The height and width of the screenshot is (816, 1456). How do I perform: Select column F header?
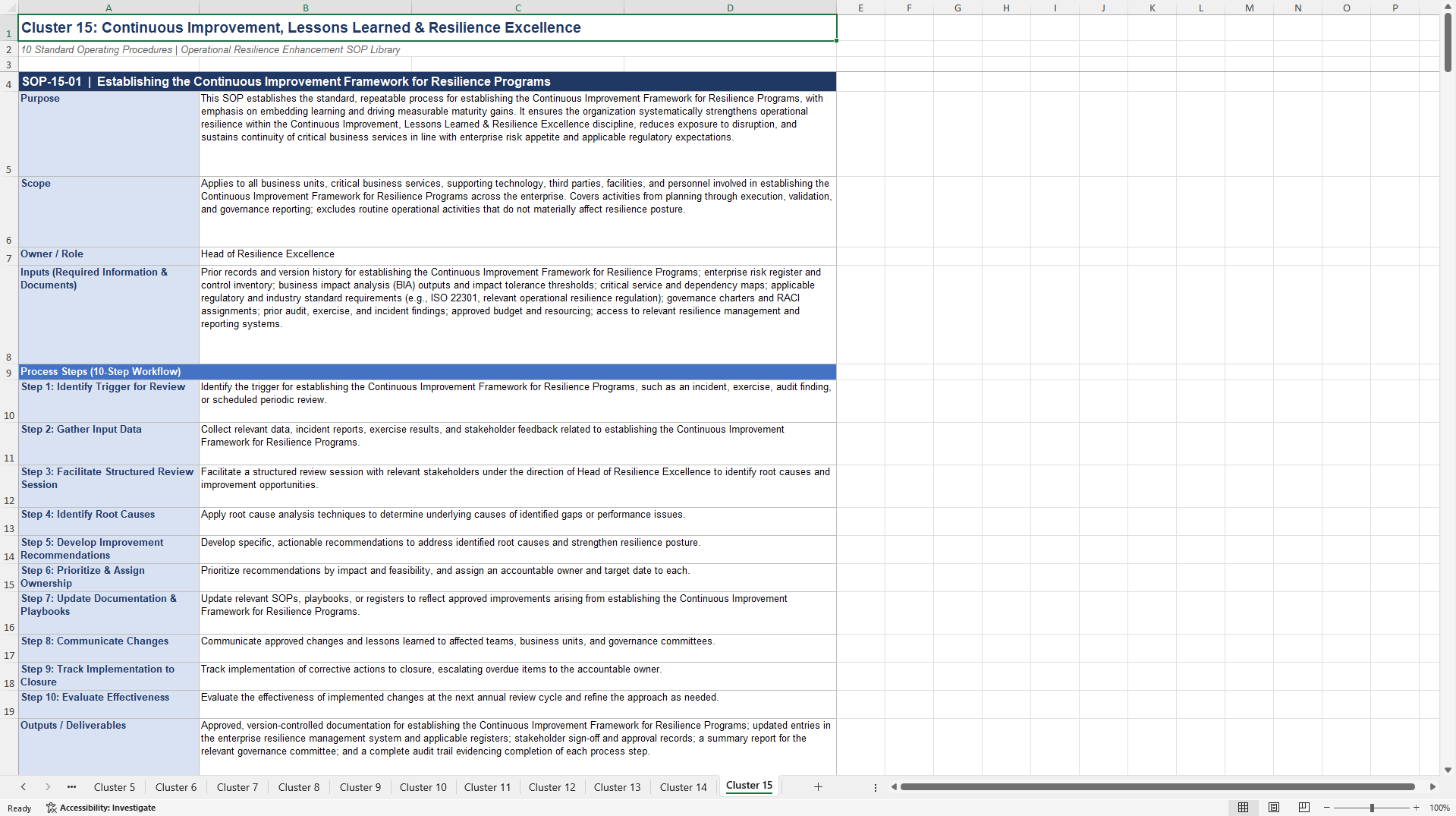coord(909,8)
